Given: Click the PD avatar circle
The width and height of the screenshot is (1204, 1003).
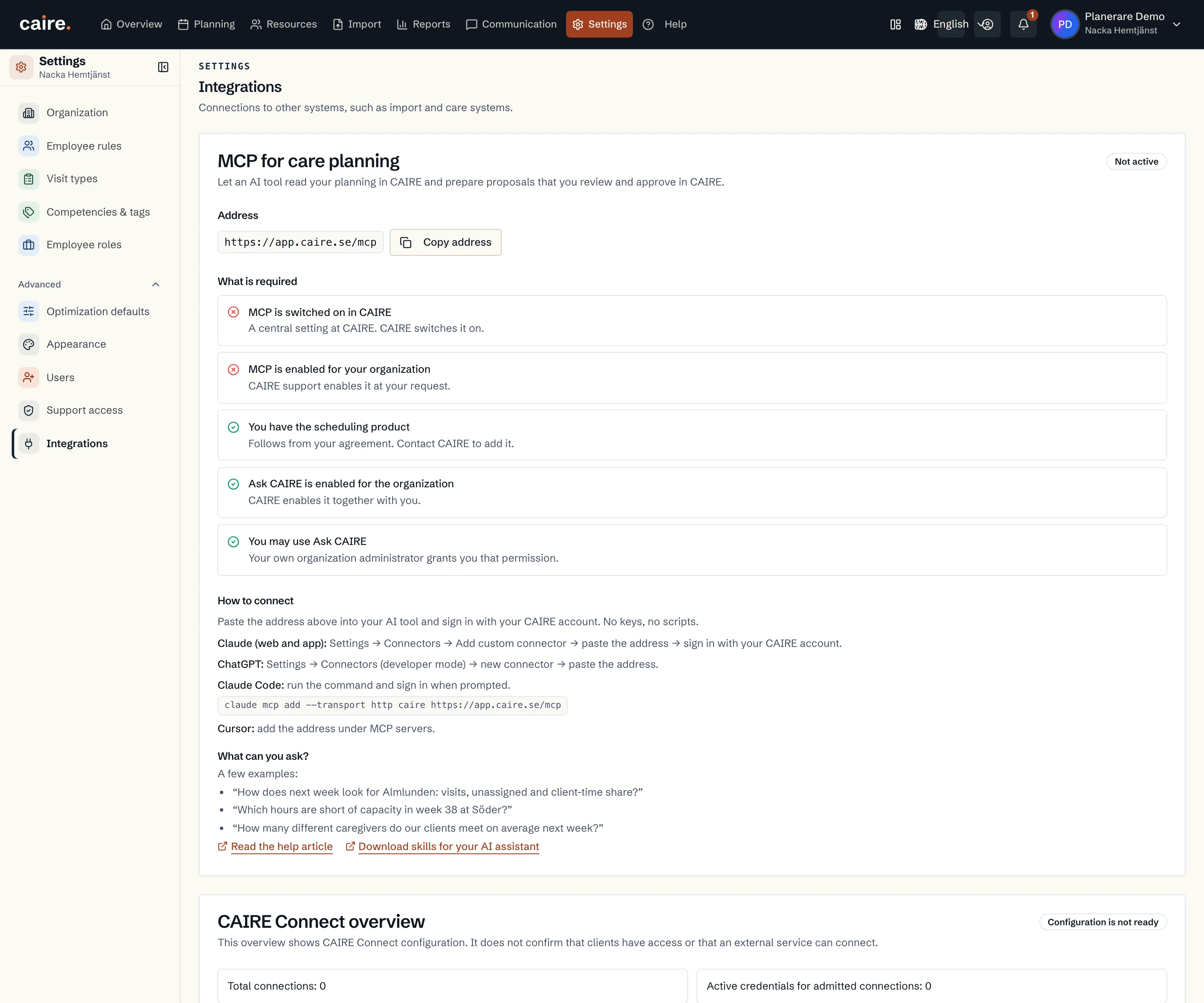Looking at the screenshot, I should click(1065, 24).
